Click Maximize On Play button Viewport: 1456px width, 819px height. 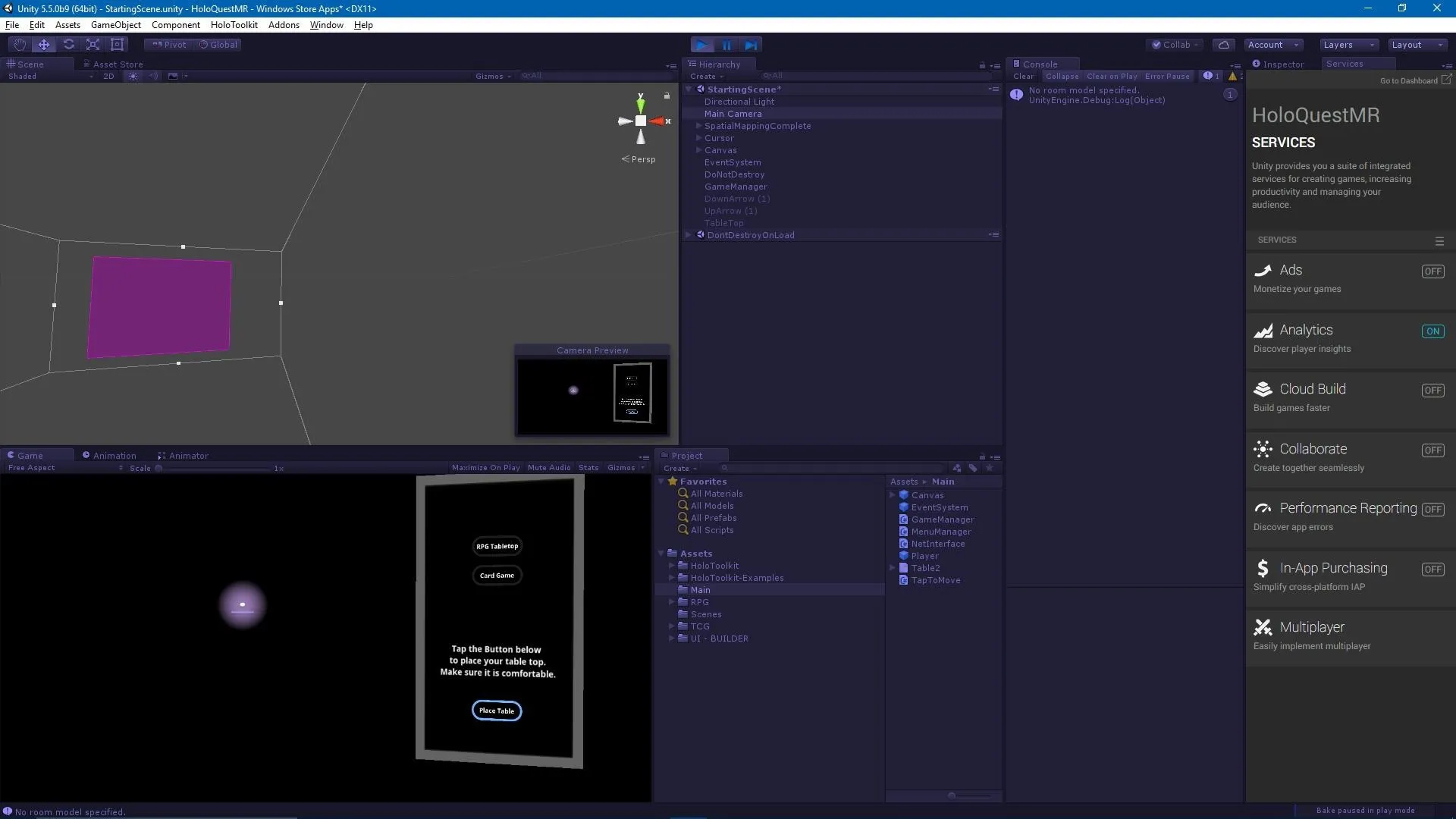pos(485,468)
